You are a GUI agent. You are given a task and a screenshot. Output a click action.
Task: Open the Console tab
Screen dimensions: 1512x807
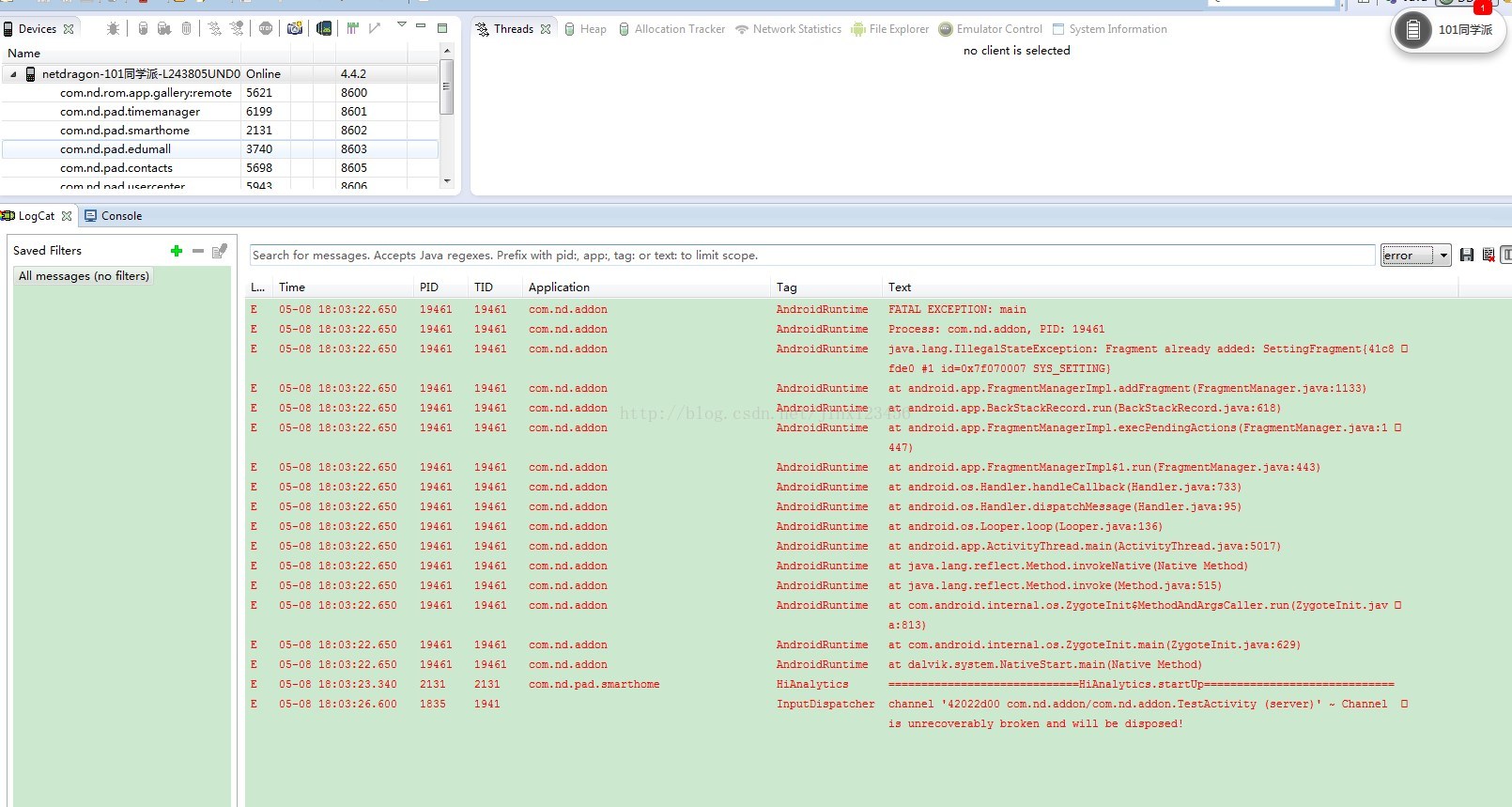click(113, 216)
